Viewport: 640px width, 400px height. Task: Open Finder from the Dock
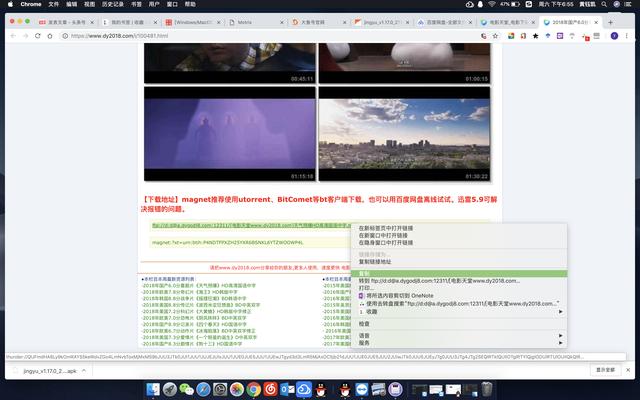point(153,389)
